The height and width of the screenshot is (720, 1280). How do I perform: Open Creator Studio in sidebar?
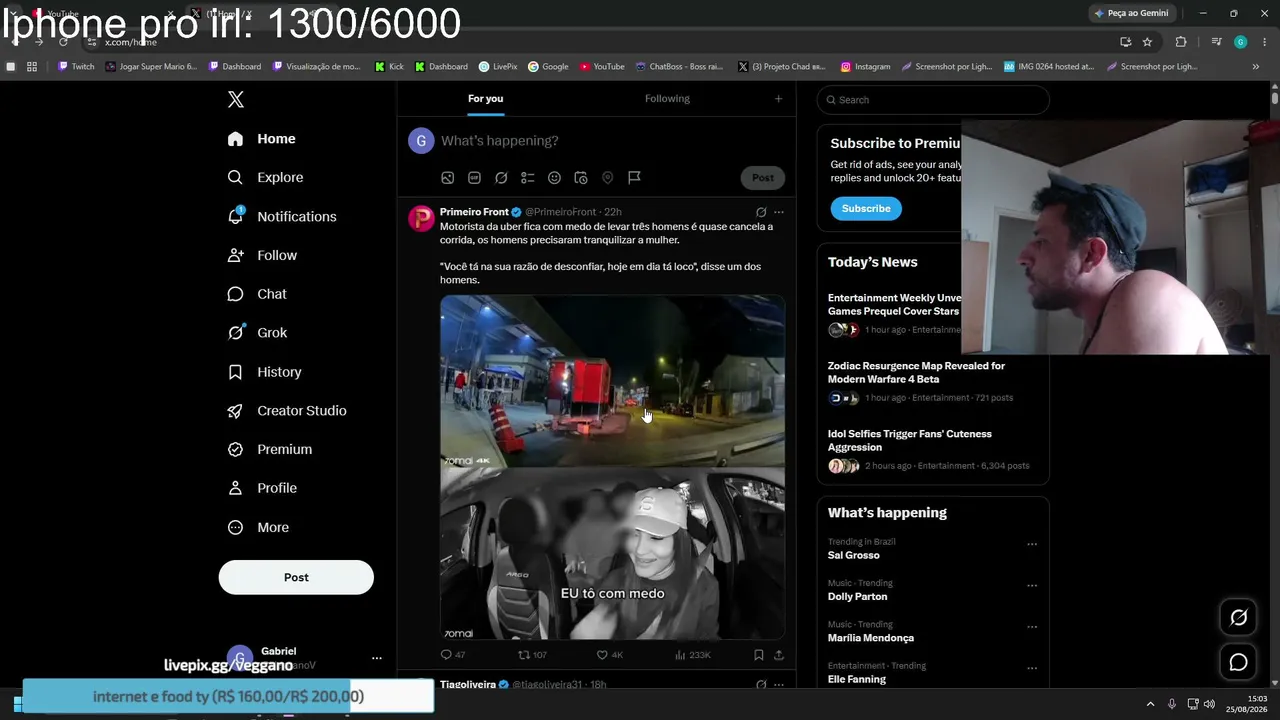[287, 411]
